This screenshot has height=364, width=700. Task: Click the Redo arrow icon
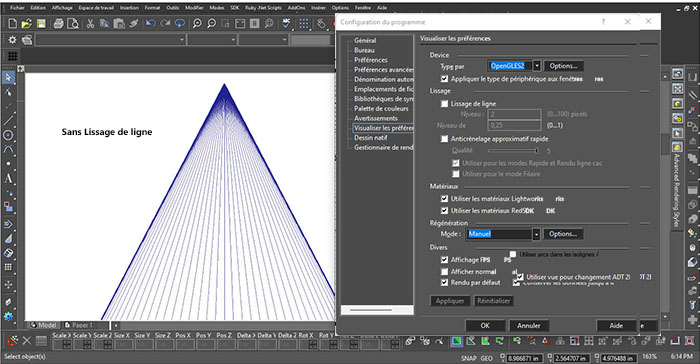tap(165, 23)
